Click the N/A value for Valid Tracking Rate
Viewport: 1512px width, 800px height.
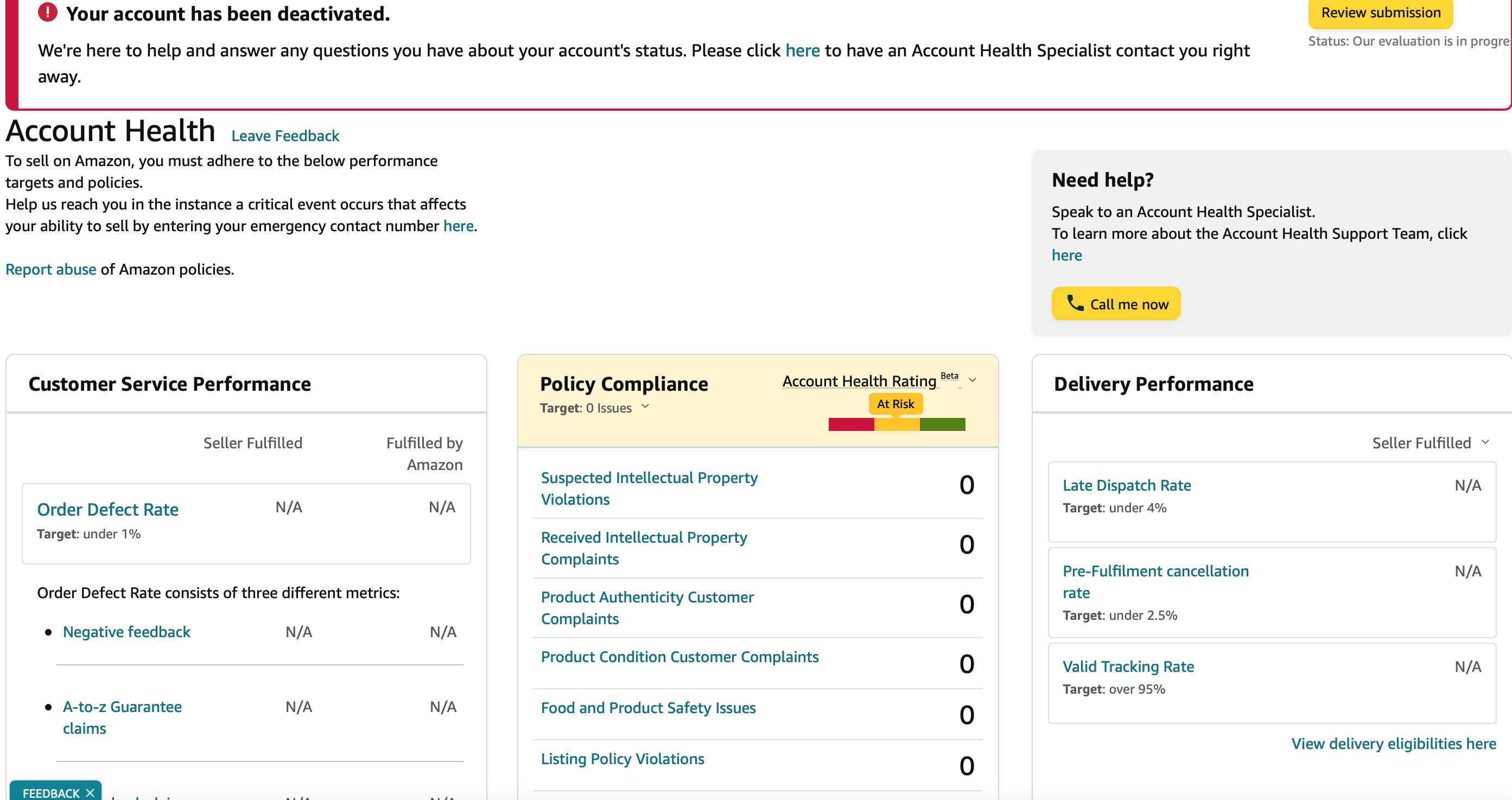(x=1468, y=666)
